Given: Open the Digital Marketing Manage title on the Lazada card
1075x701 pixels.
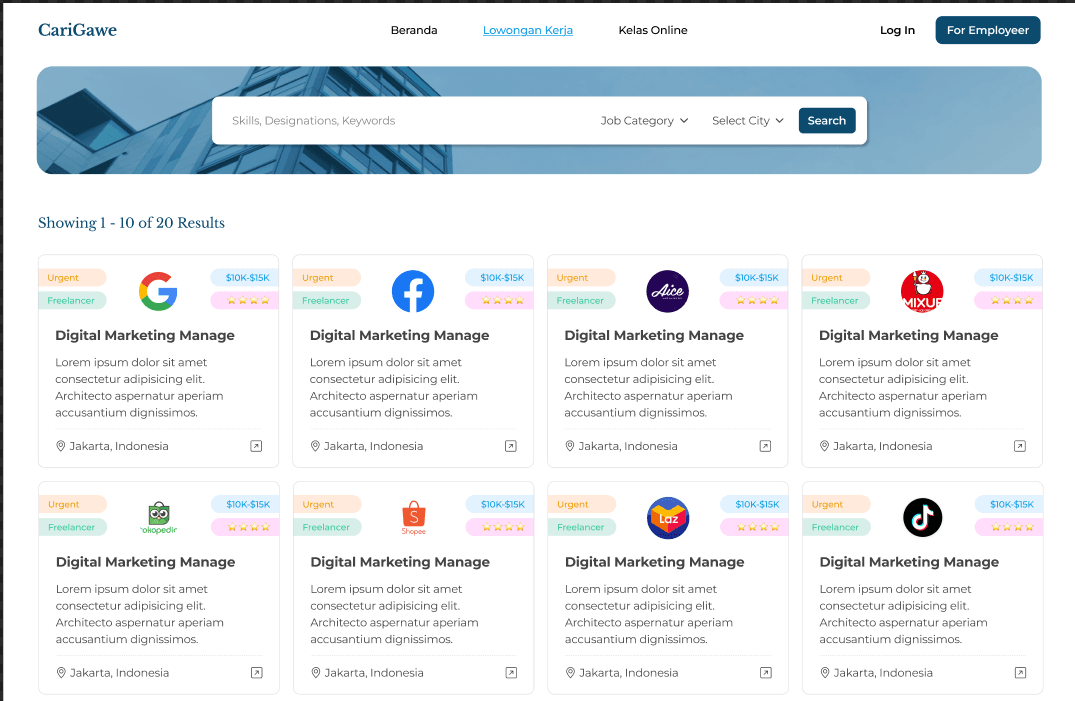Looking at the screenshot, I should tap(655, 562).
